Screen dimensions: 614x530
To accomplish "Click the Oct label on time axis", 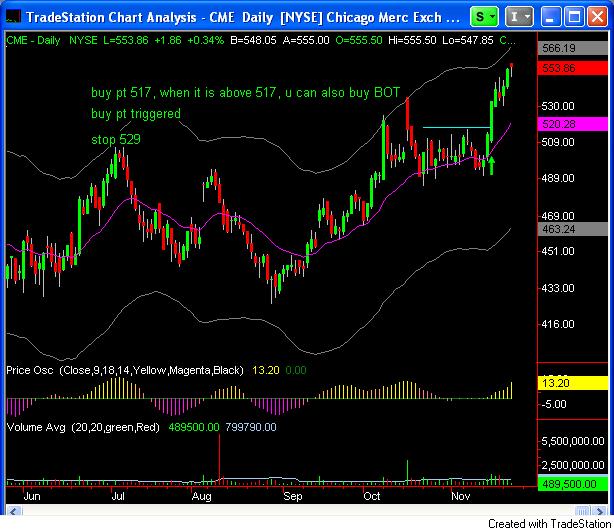I will (x=372, y=496).
